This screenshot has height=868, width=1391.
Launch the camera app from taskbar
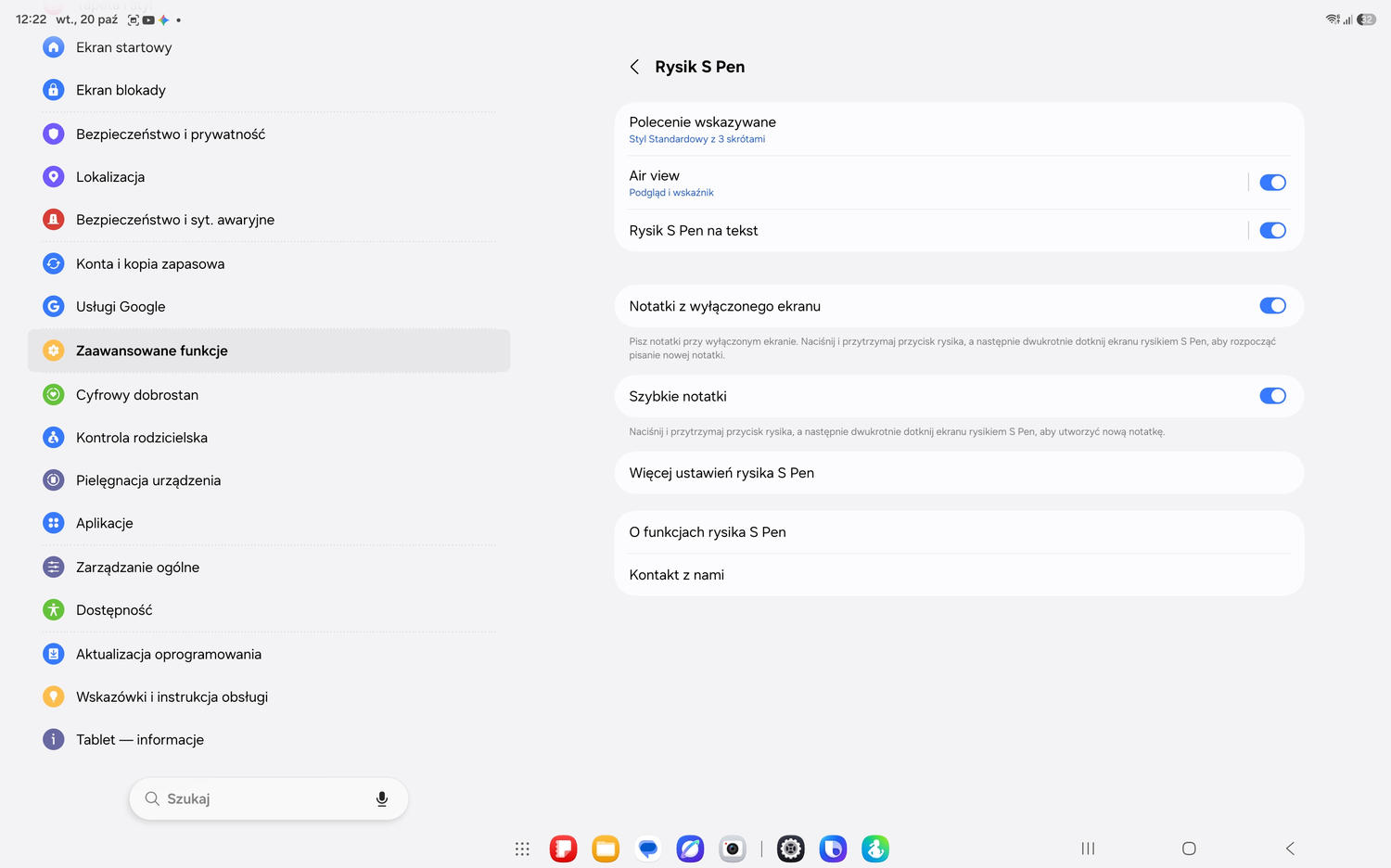click(x=733, y=849)
